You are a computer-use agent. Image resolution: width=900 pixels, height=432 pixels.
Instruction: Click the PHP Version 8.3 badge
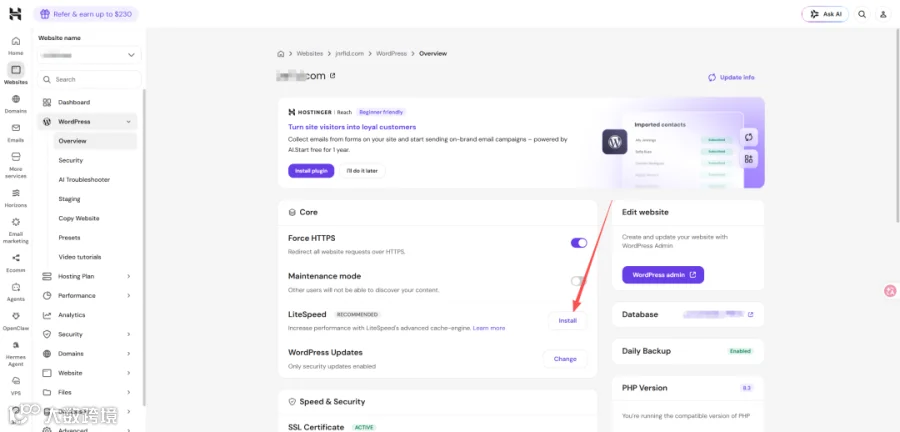[747, 388]
